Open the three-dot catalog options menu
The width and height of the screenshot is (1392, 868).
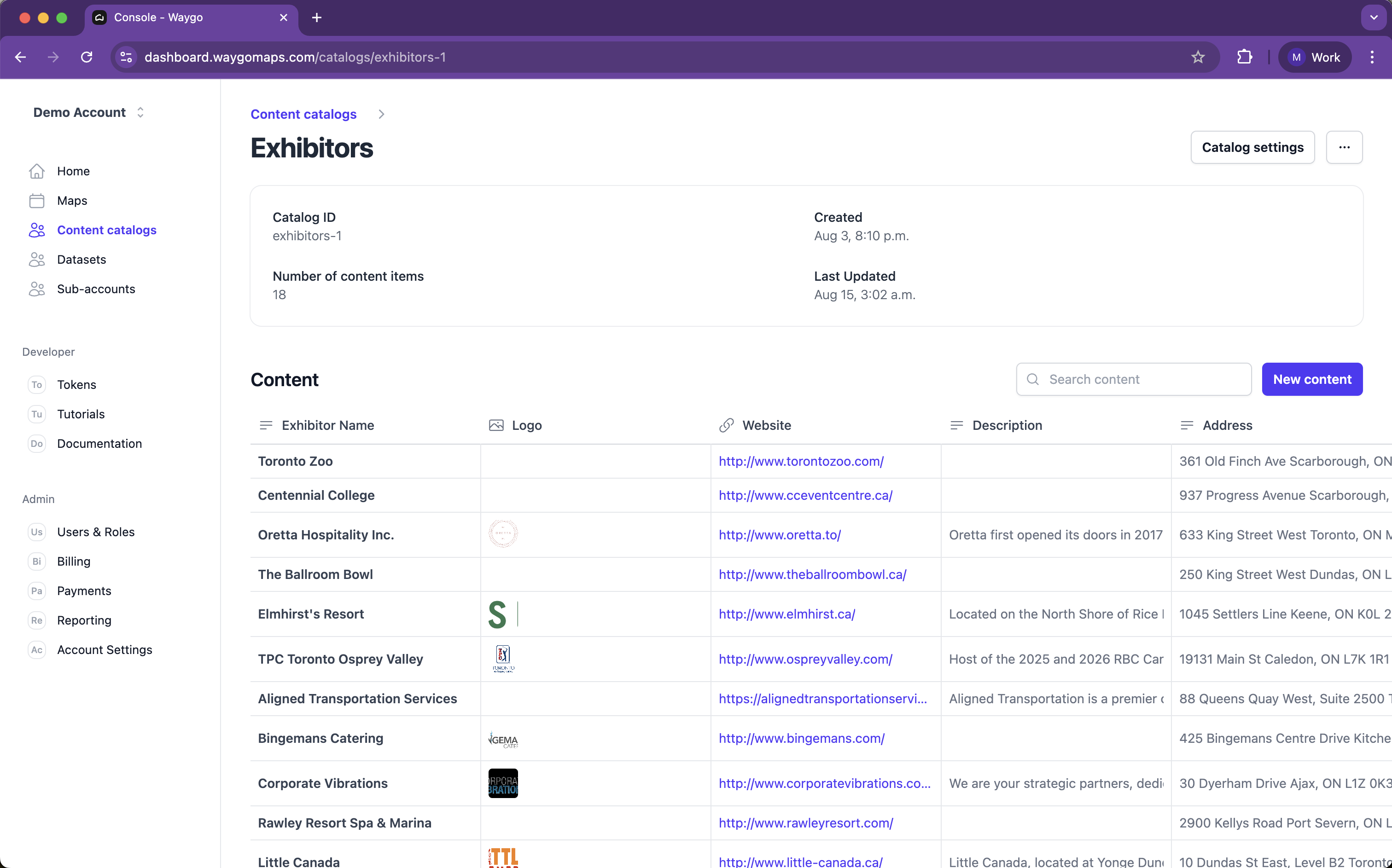pos(1344,148)
